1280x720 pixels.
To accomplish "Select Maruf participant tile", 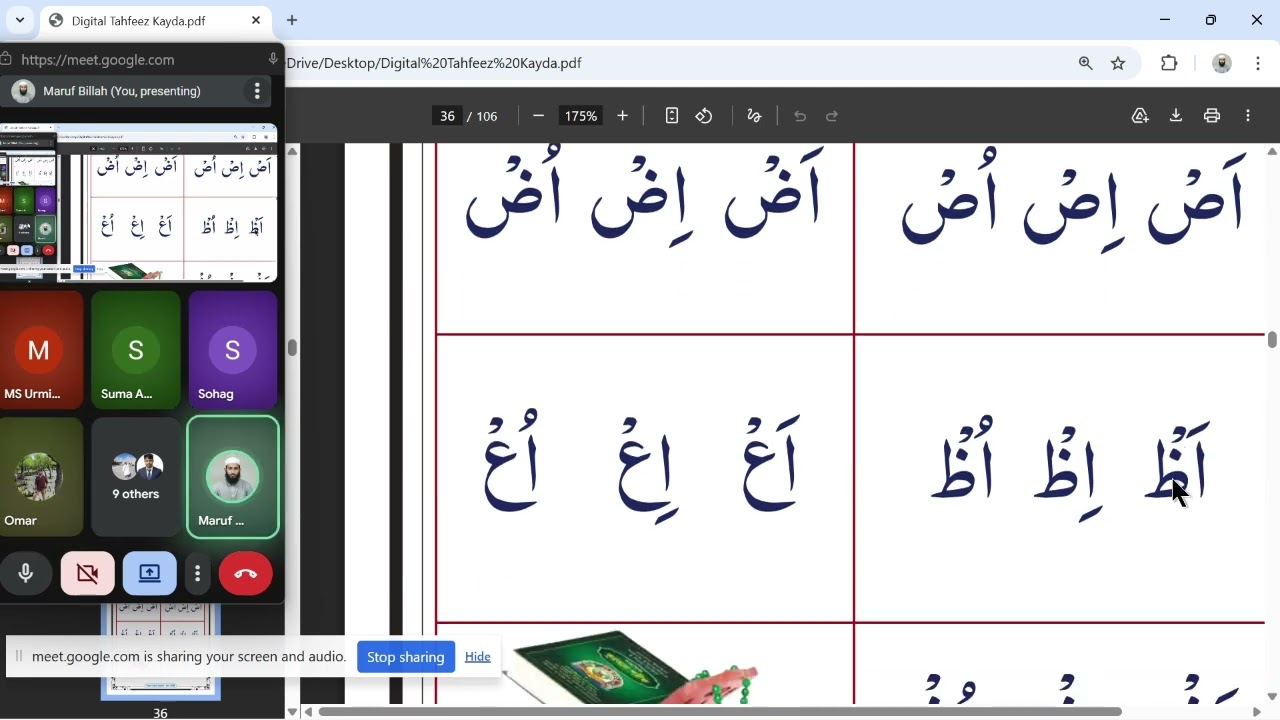I will [x=233, y=477].
